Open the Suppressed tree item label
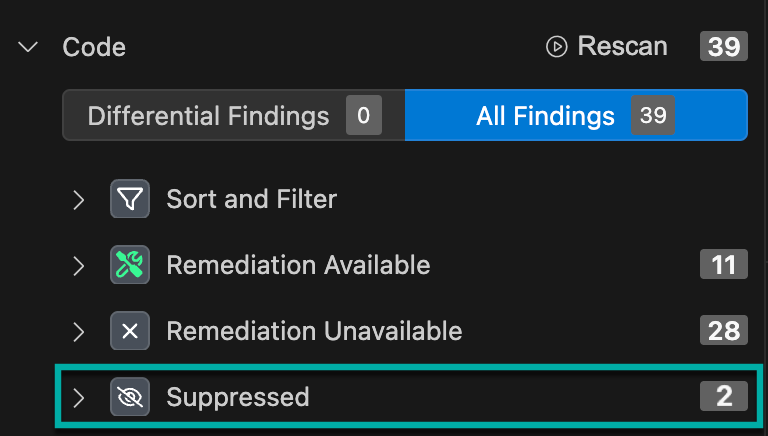Screen dimensions: 768x436 tap(238, 397)
